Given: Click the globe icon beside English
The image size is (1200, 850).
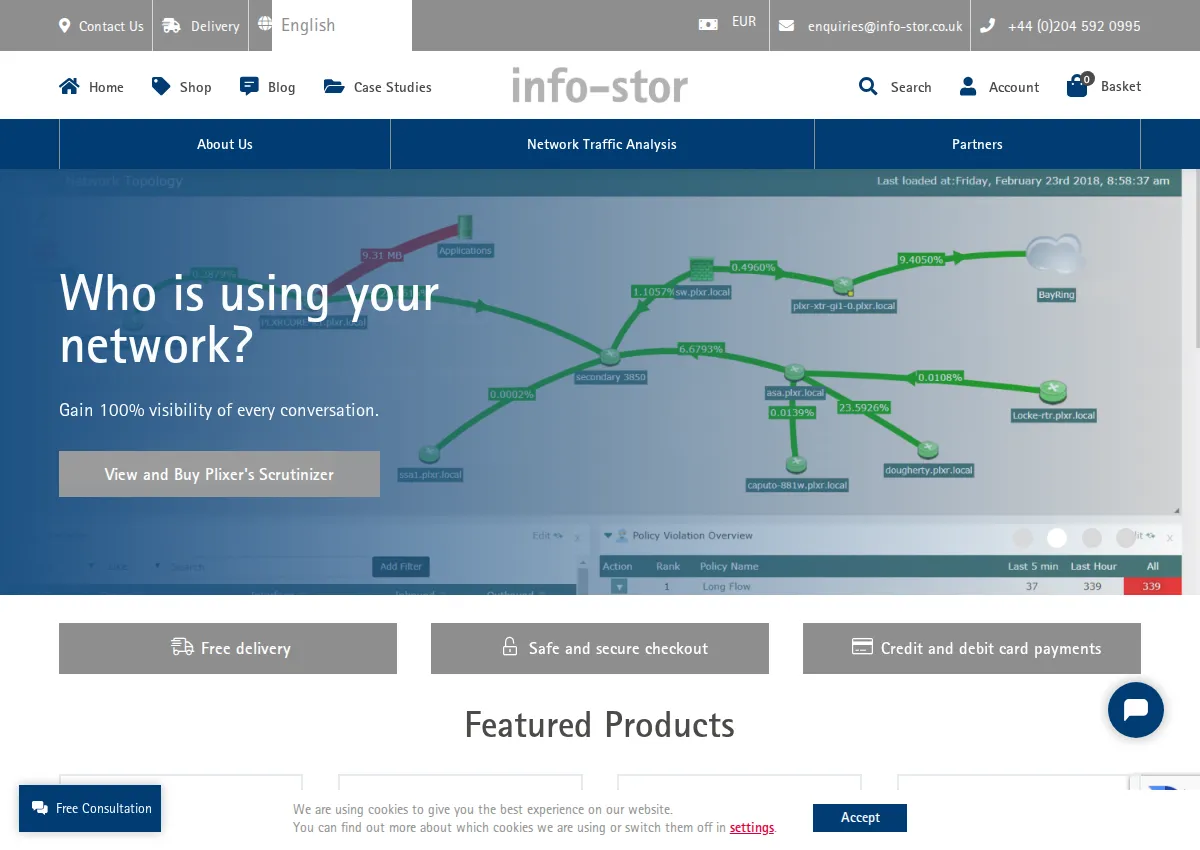Looking at the screenshot, I should (x=265, y=23).
